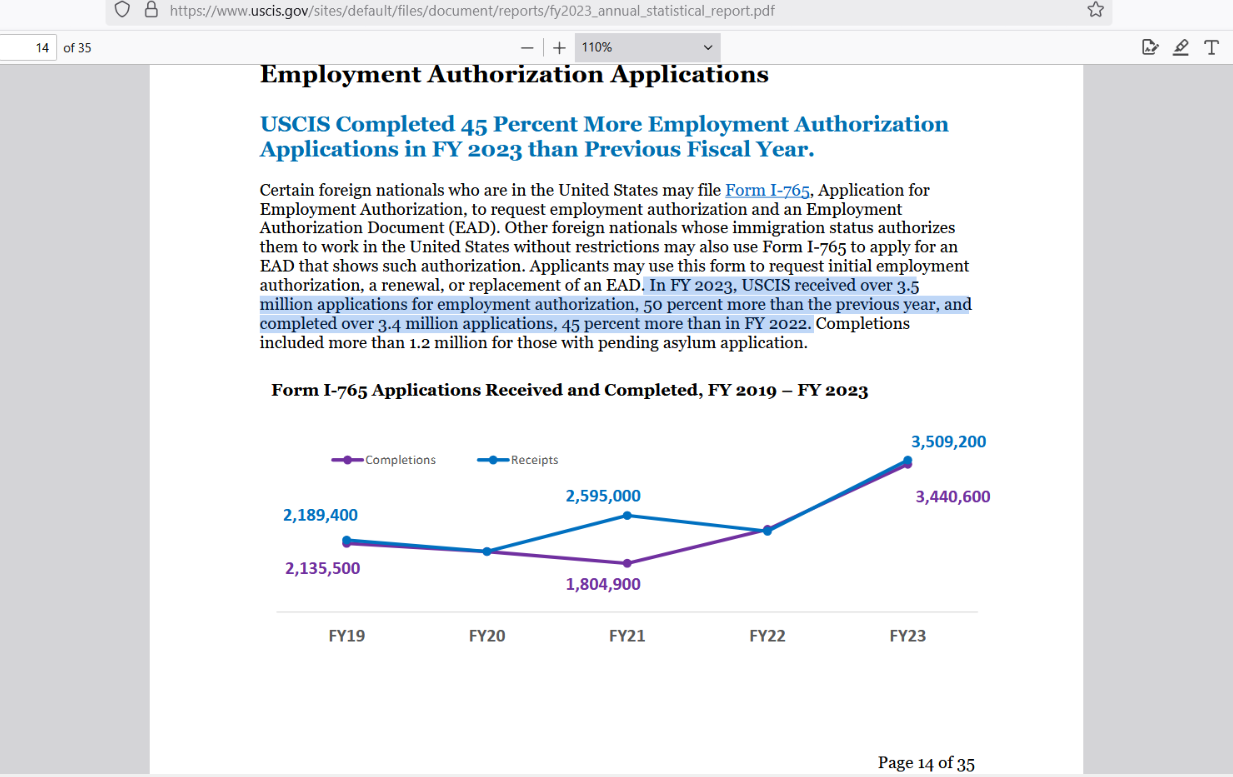Zoom out with the minus button
Viewport: 1233px width, 777px height.
pos(527,47)
